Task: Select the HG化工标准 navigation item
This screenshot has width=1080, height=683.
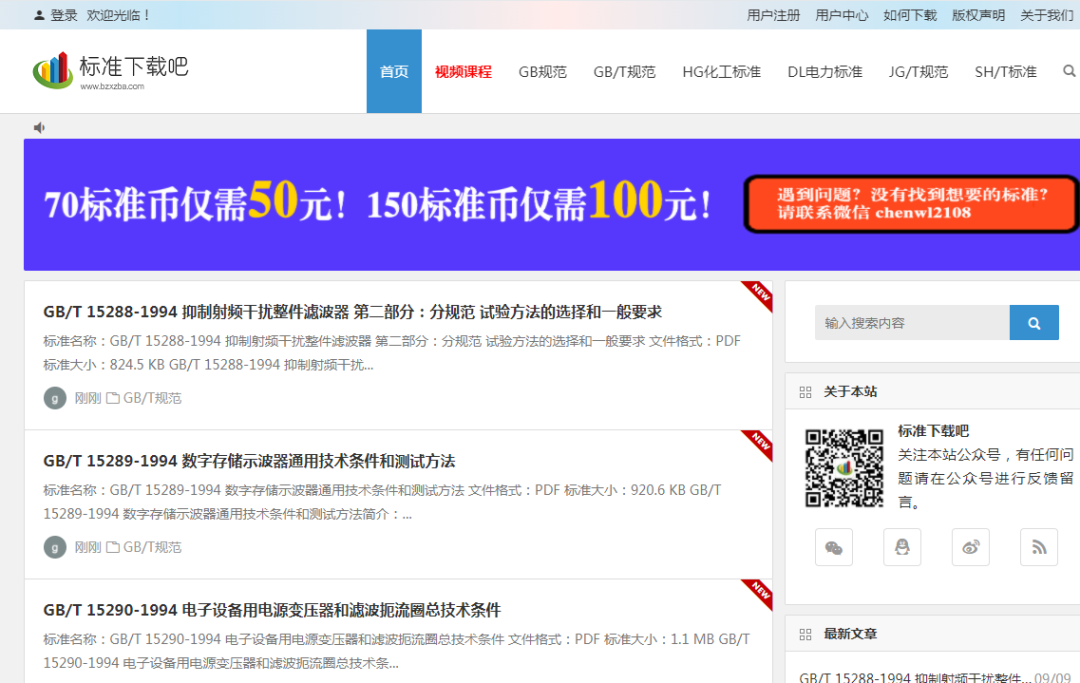Action: click(722, 71)
